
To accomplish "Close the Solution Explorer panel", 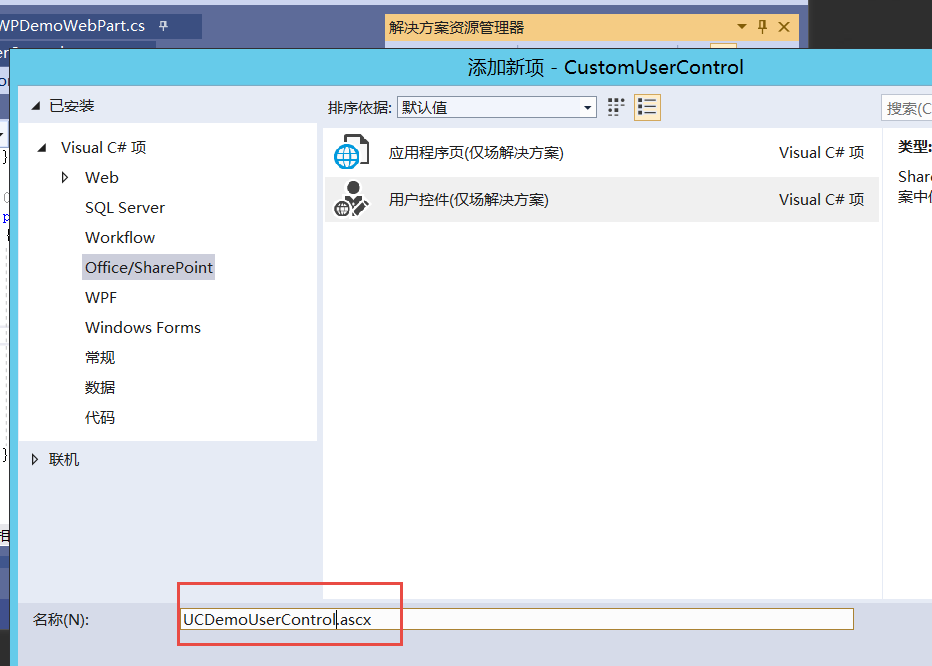I will click(784, 27).
